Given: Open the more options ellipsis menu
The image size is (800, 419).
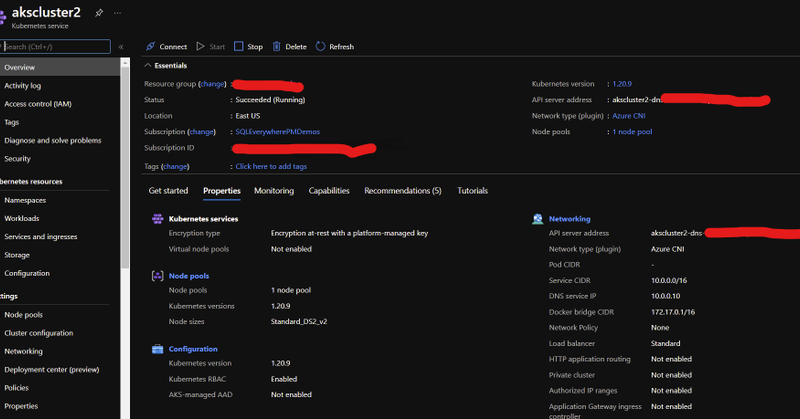Looking at the screenshot, I should (117, 13).
